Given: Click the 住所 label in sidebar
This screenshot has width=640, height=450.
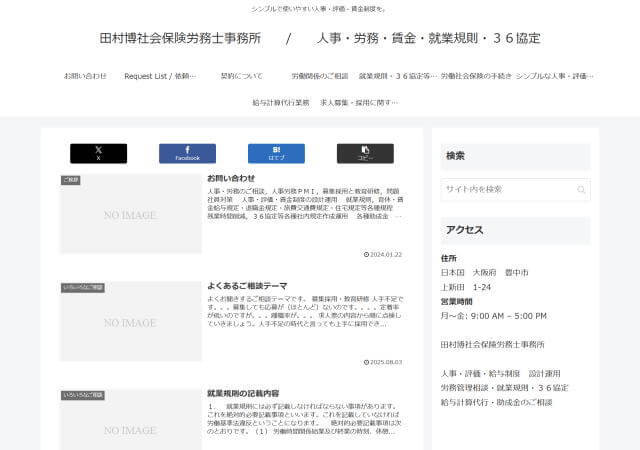Looking at the screenshot, I should coord(449,258).
